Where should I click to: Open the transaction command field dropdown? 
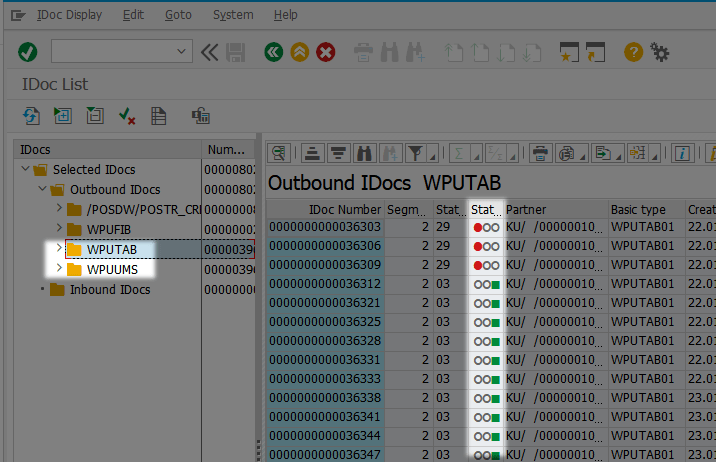[x=183, y=51]
